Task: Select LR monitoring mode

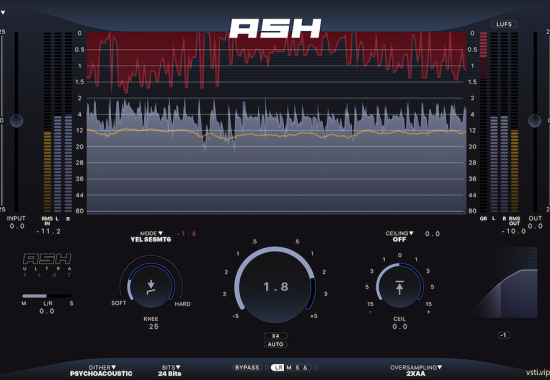Action: [279, 367]
